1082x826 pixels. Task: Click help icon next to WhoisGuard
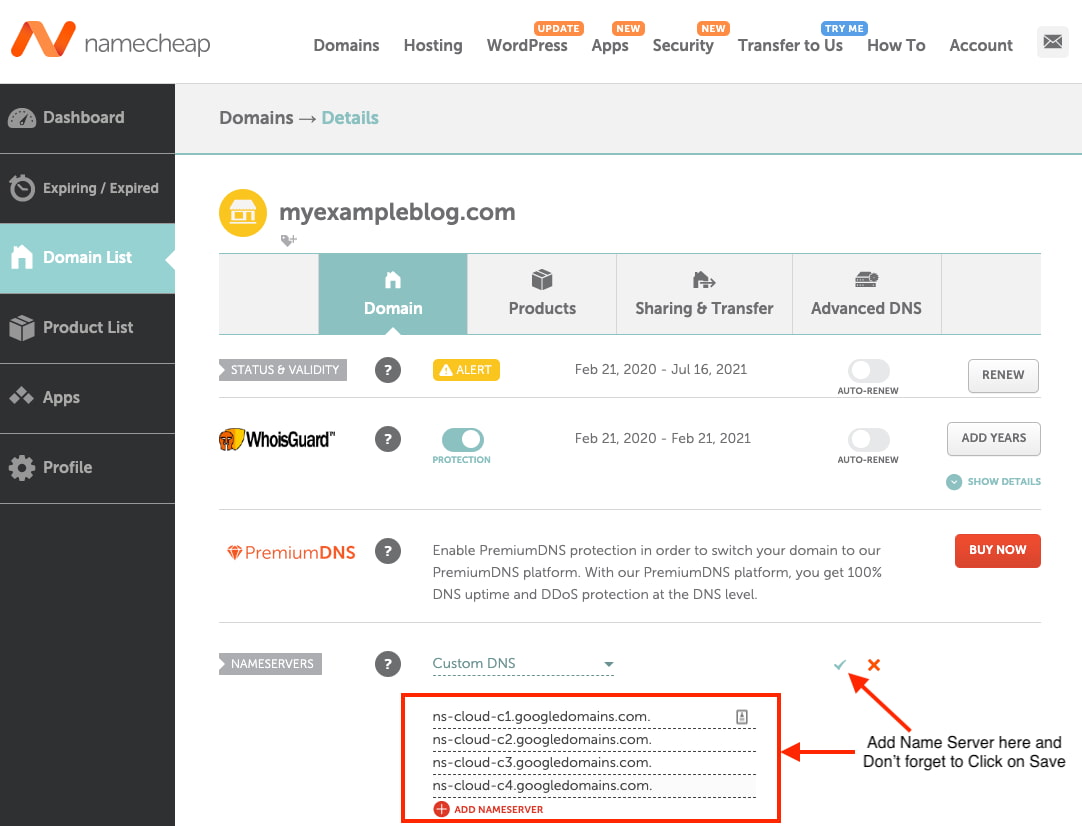(x=388, y=439)
